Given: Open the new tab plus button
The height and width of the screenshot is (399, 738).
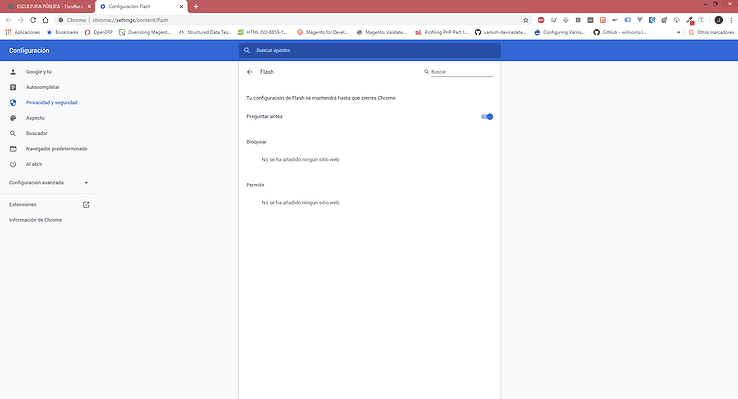Looking at the screenshot, I should coord(196,7).
